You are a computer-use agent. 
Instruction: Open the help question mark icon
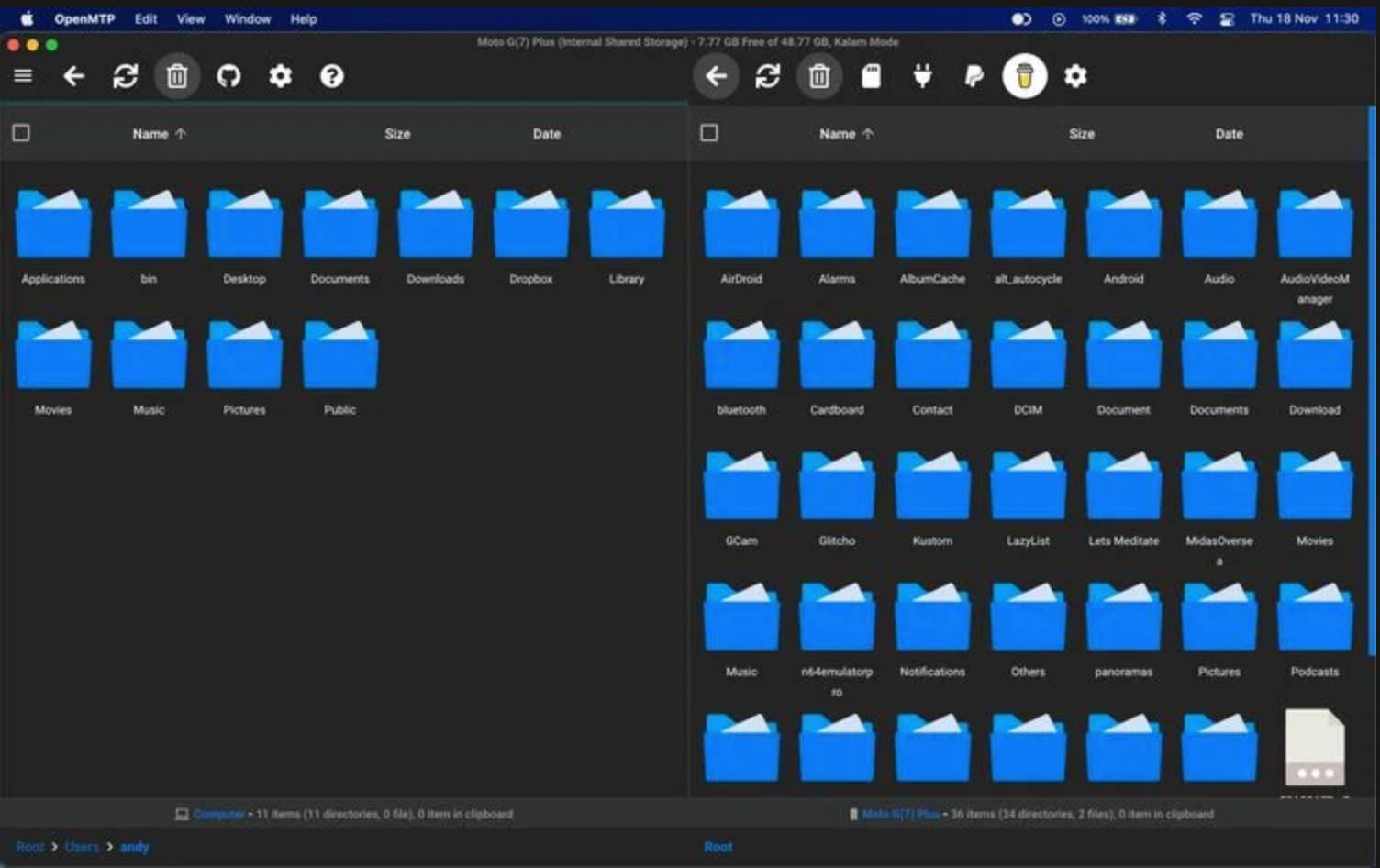[x=332, y=76]
